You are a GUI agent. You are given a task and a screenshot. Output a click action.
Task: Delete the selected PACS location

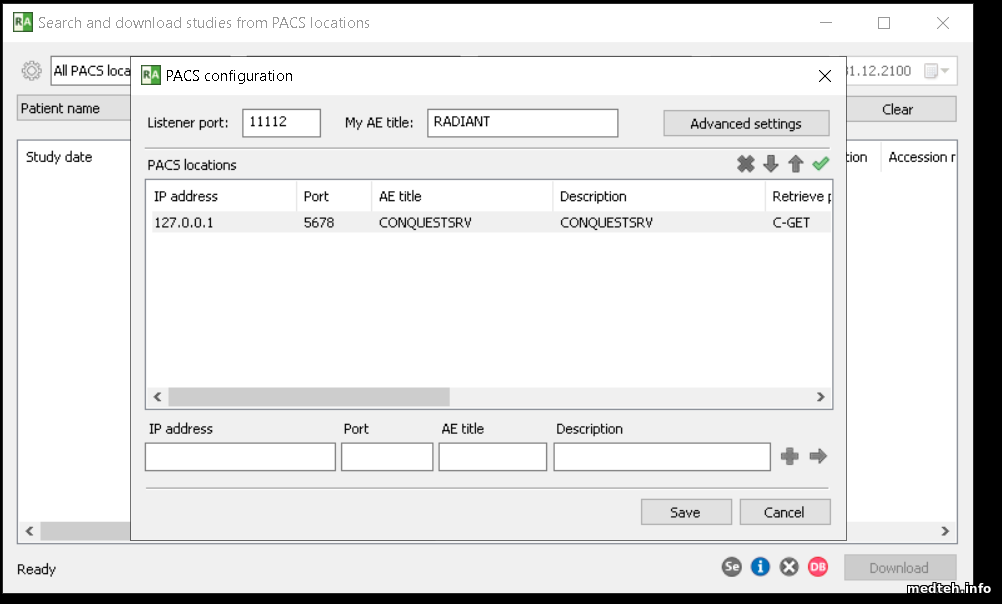coord(746,164)
